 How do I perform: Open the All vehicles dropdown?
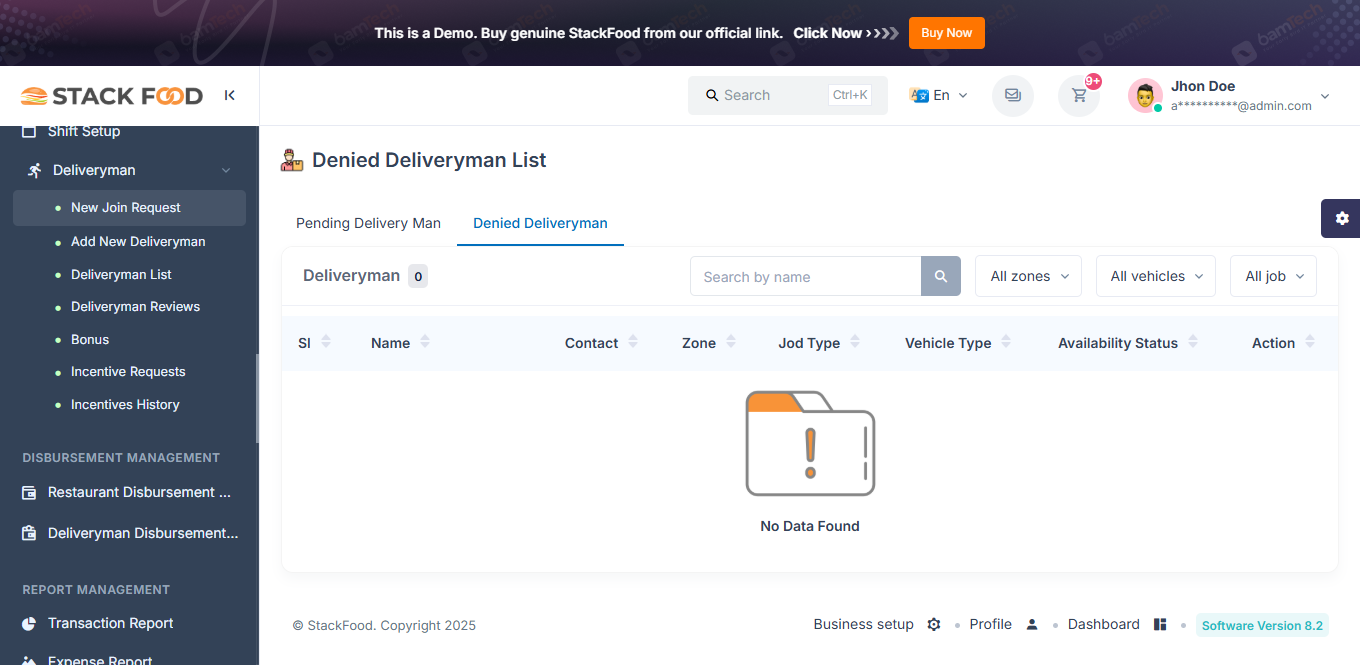(x=1156, y=276)
